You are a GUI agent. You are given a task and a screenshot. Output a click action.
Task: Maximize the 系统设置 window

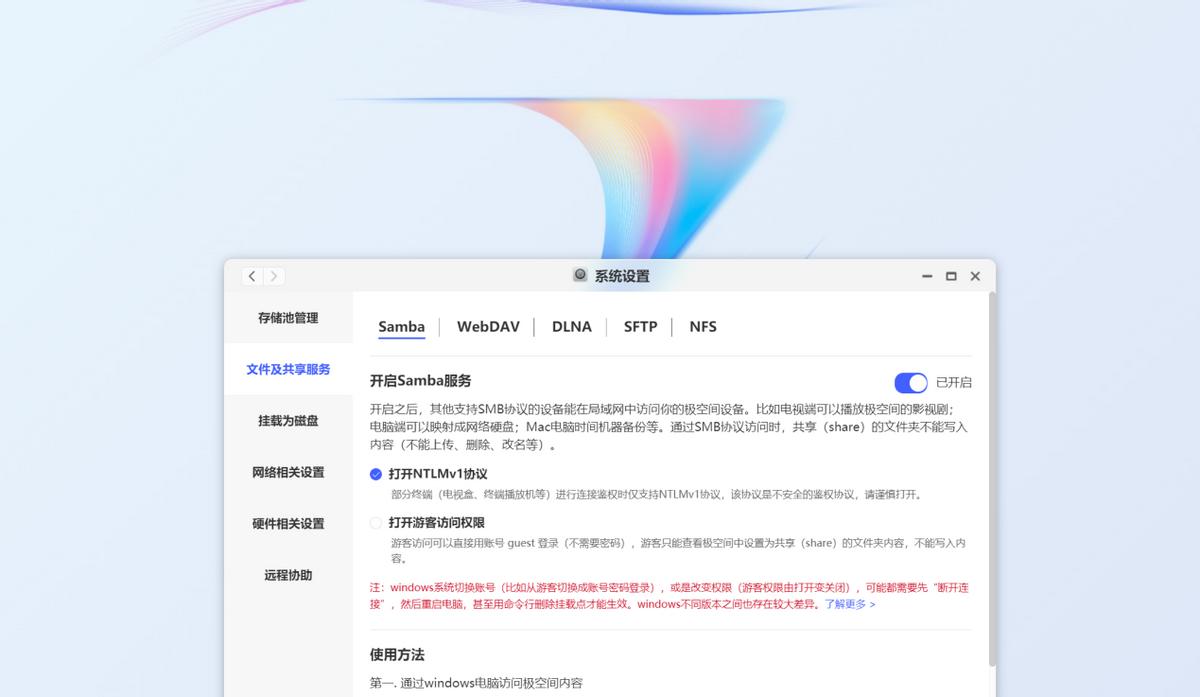(x=951, y=276)
